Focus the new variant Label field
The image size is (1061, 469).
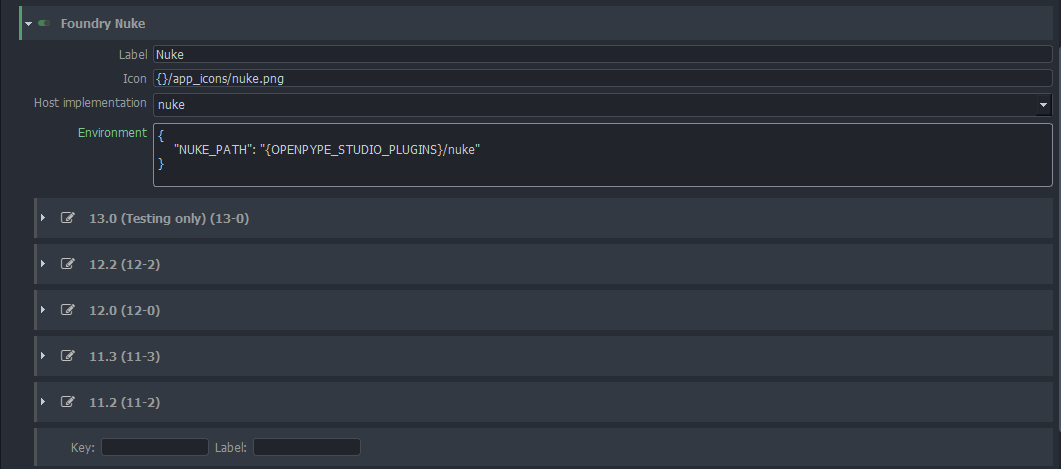pos(306,447)
